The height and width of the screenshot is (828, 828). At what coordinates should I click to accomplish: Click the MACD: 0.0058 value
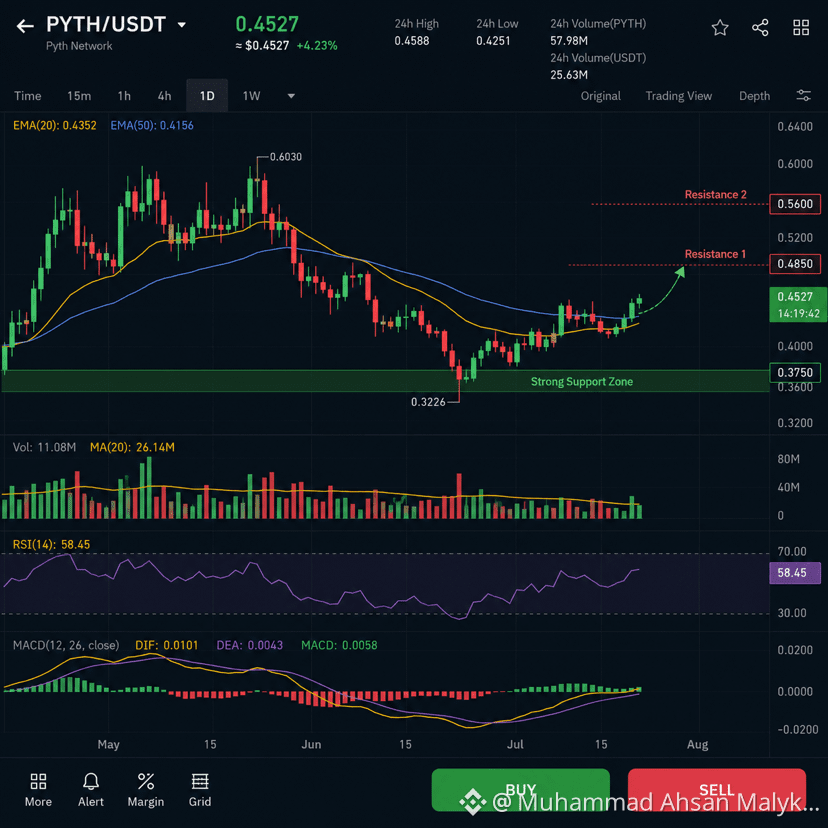click(339, 645)
